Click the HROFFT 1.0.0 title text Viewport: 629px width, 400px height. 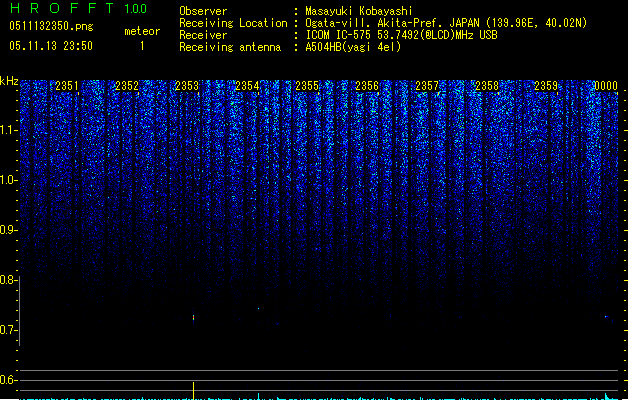pyautogui.click(x=79, y=8)
